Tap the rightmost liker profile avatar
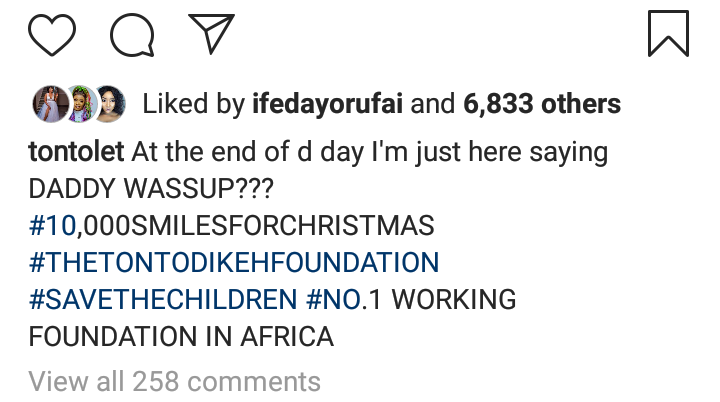 [x=108, y=102]
